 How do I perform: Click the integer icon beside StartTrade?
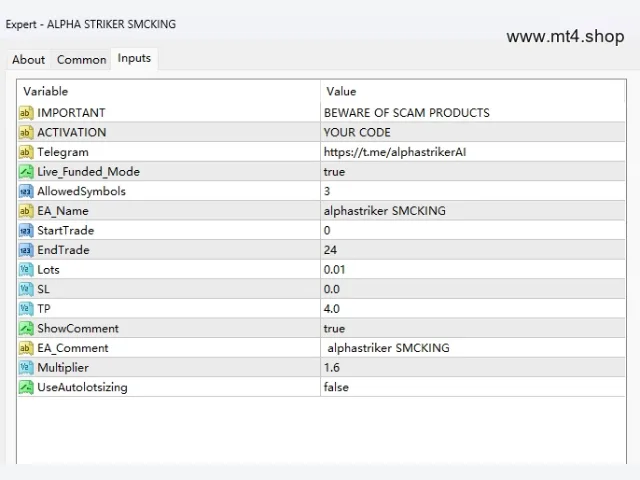(26, 230)
